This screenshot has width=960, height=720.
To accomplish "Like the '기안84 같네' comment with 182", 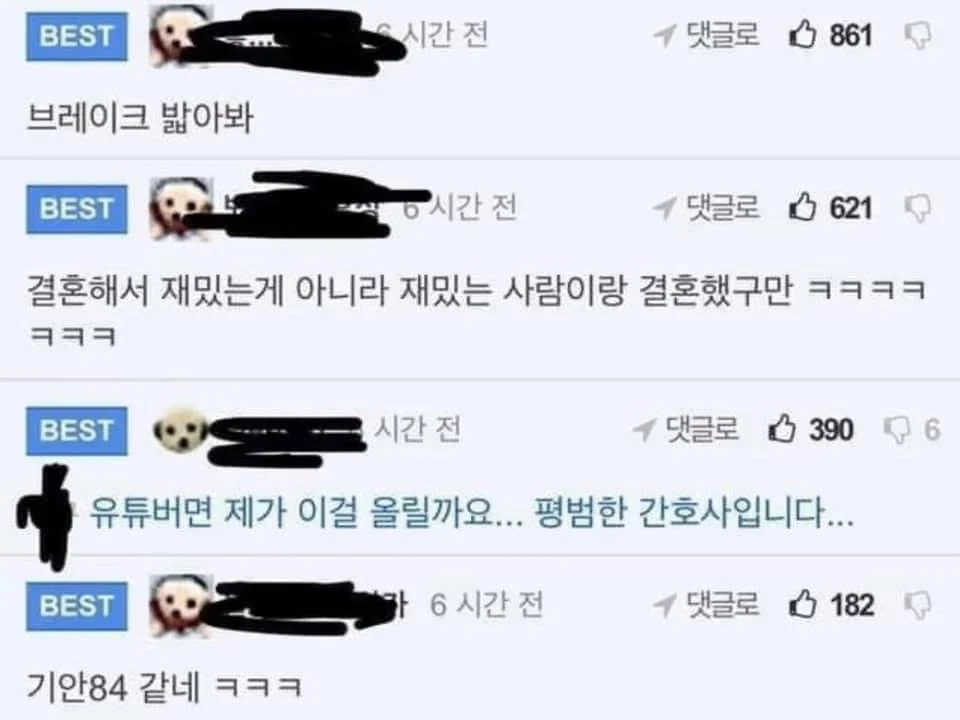I will coord(802,604).
